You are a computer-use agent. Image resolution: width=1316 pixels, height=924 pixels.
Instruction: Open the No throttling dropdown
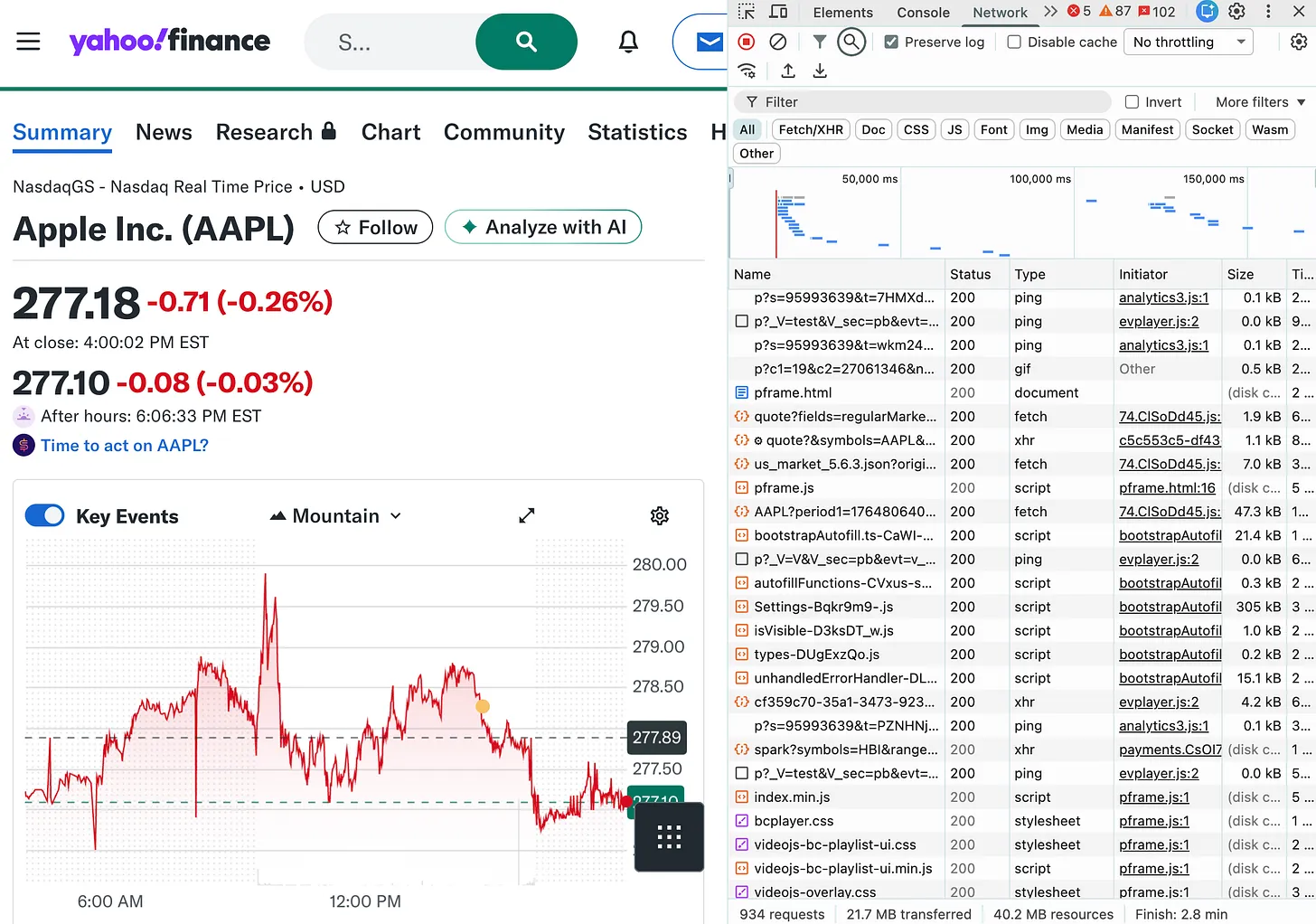click(1188, 42)
